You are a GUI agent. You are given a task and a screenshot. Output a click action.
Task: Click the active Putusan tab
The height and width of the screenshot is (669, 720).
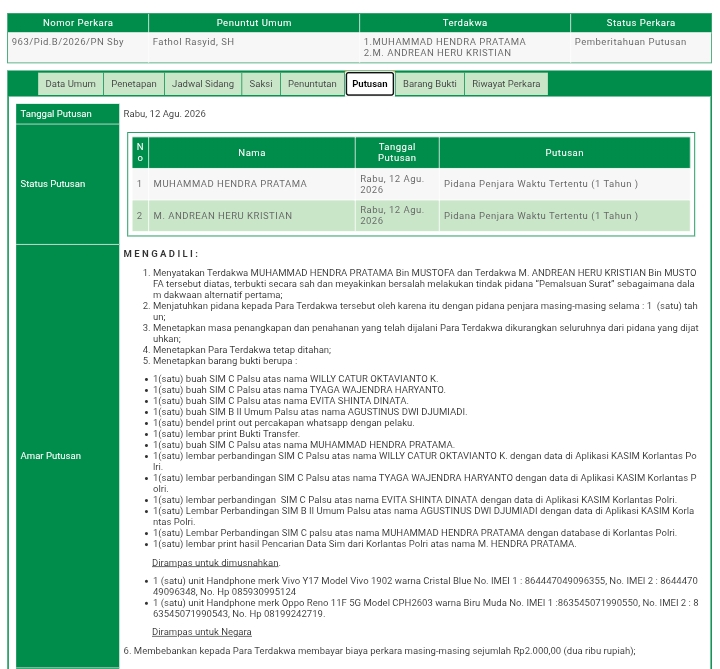[370, 84]
